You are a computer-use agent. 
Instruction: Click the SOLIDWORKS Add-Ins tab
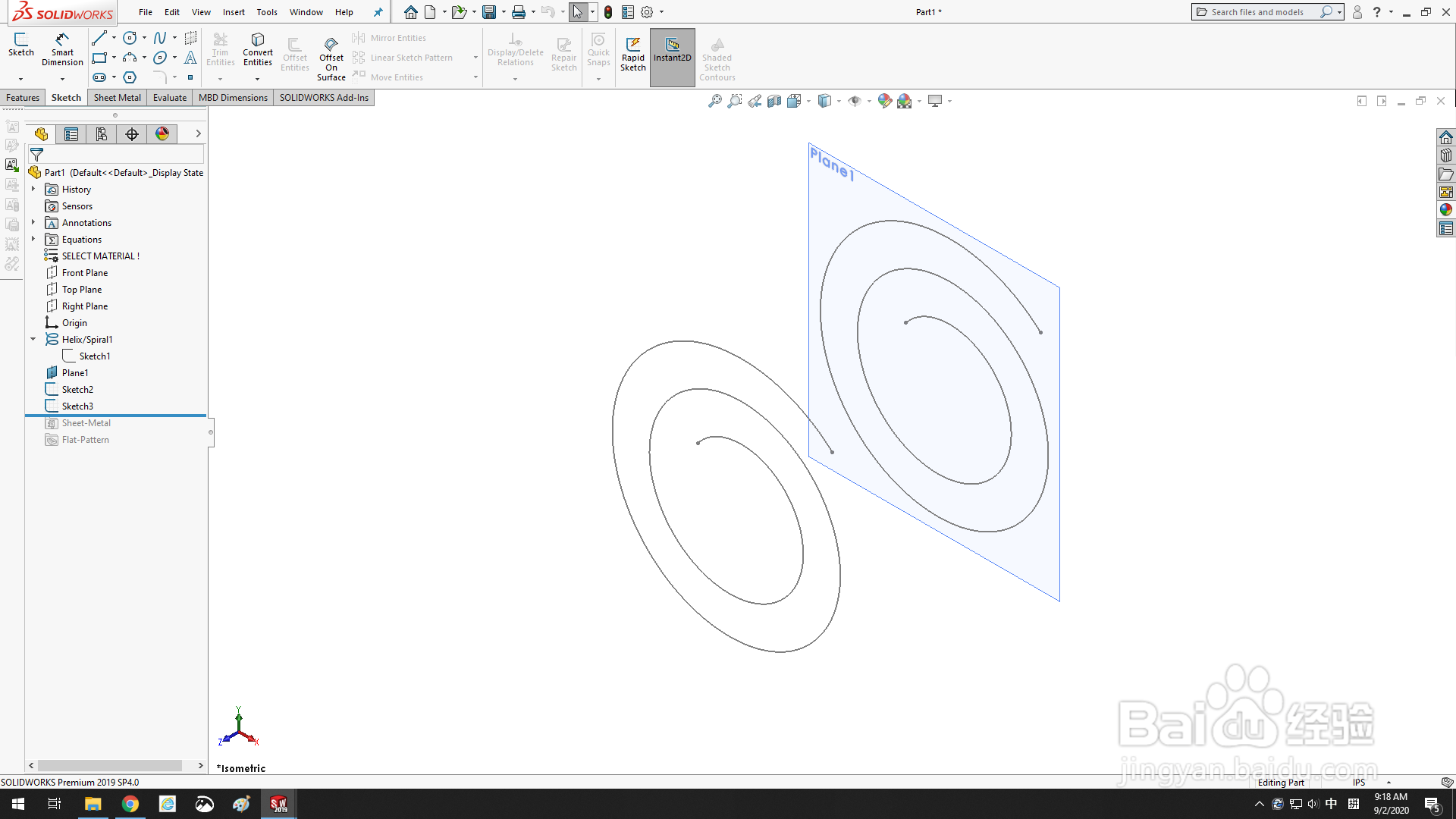pos(324,97)
